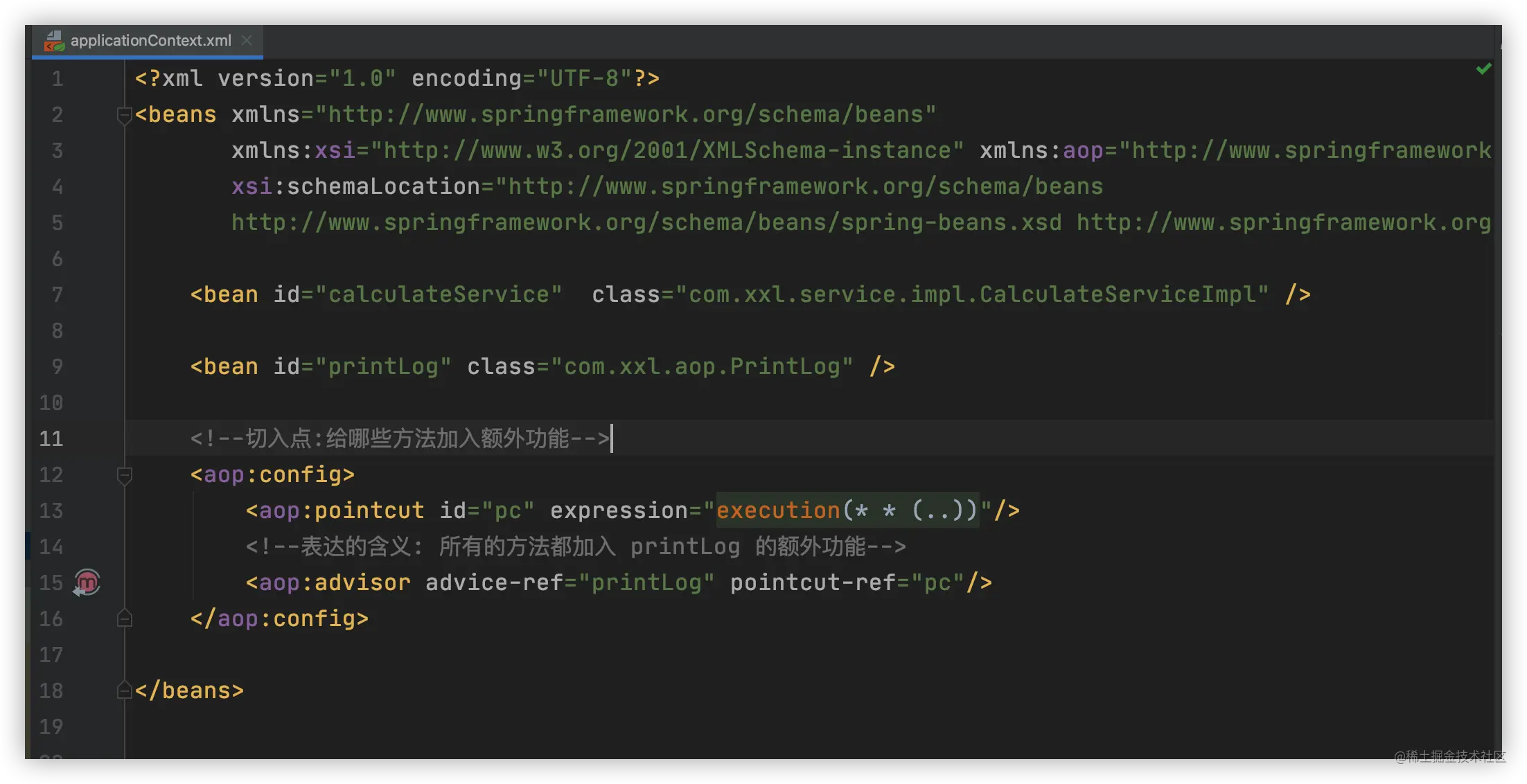The height and width of the screenshot is (784, 1527).
Task: Click the printLog value in advice-ref
Action: pos(646,582)
